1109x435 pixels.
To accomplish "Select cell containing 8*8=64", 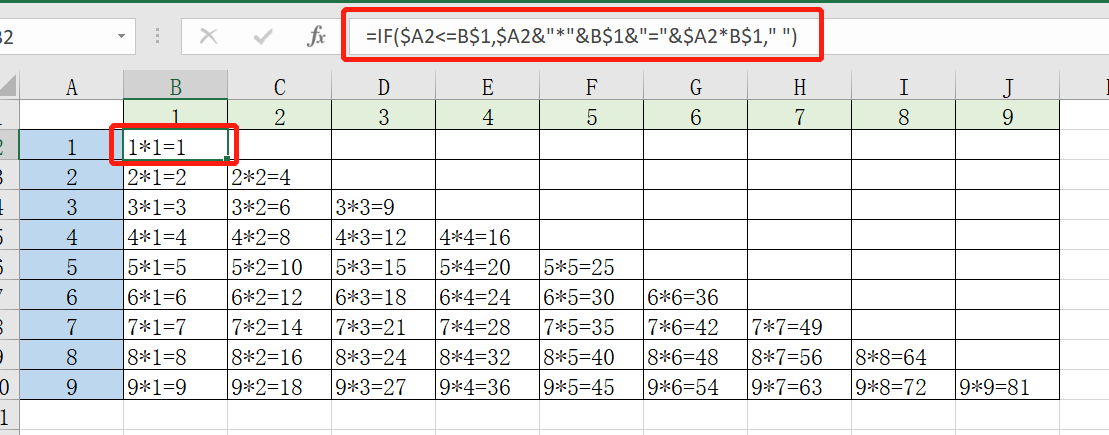I will [903, 355].
